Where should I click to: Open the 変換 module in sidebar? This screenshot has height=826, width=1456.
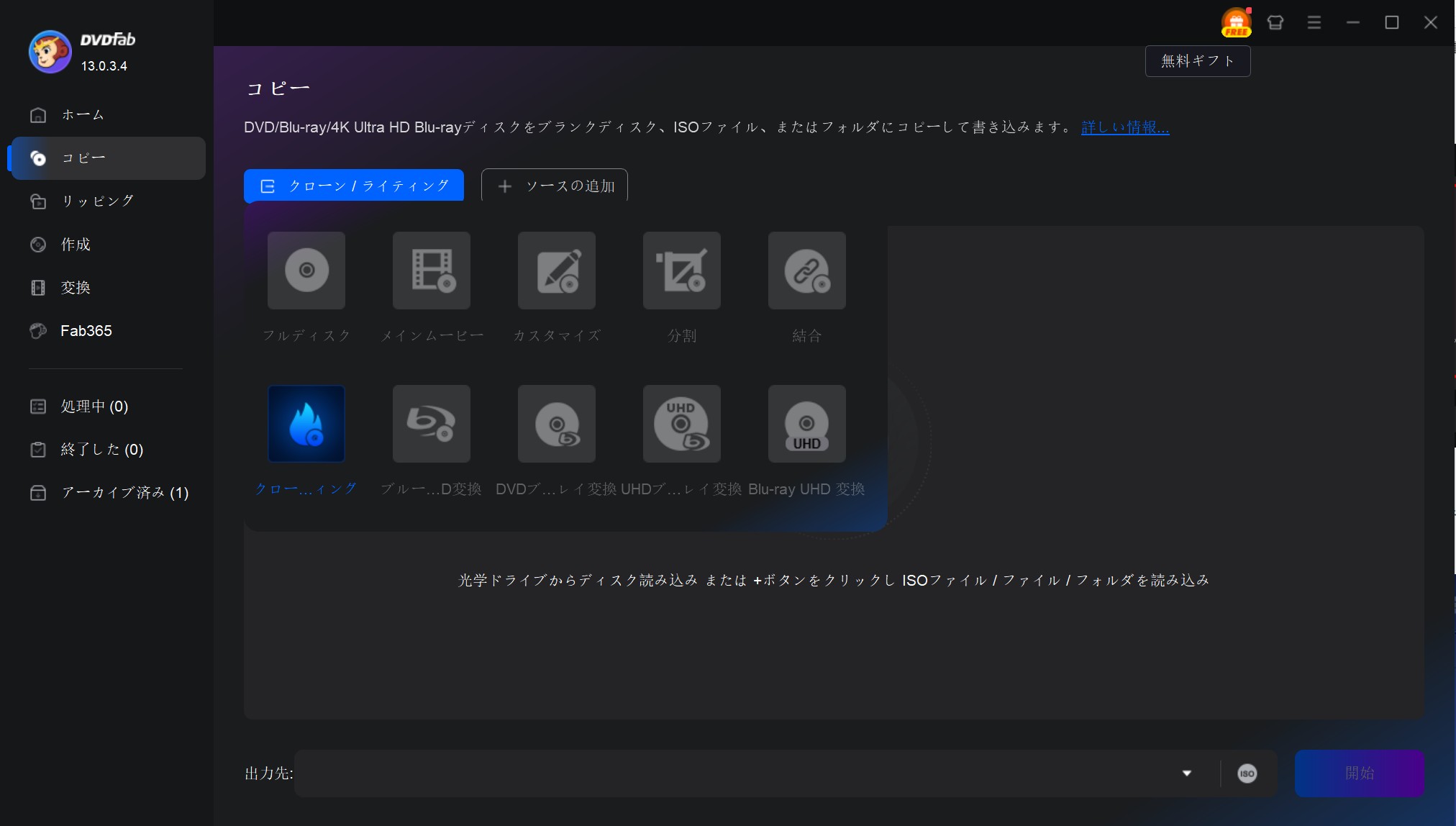[108, 288]
